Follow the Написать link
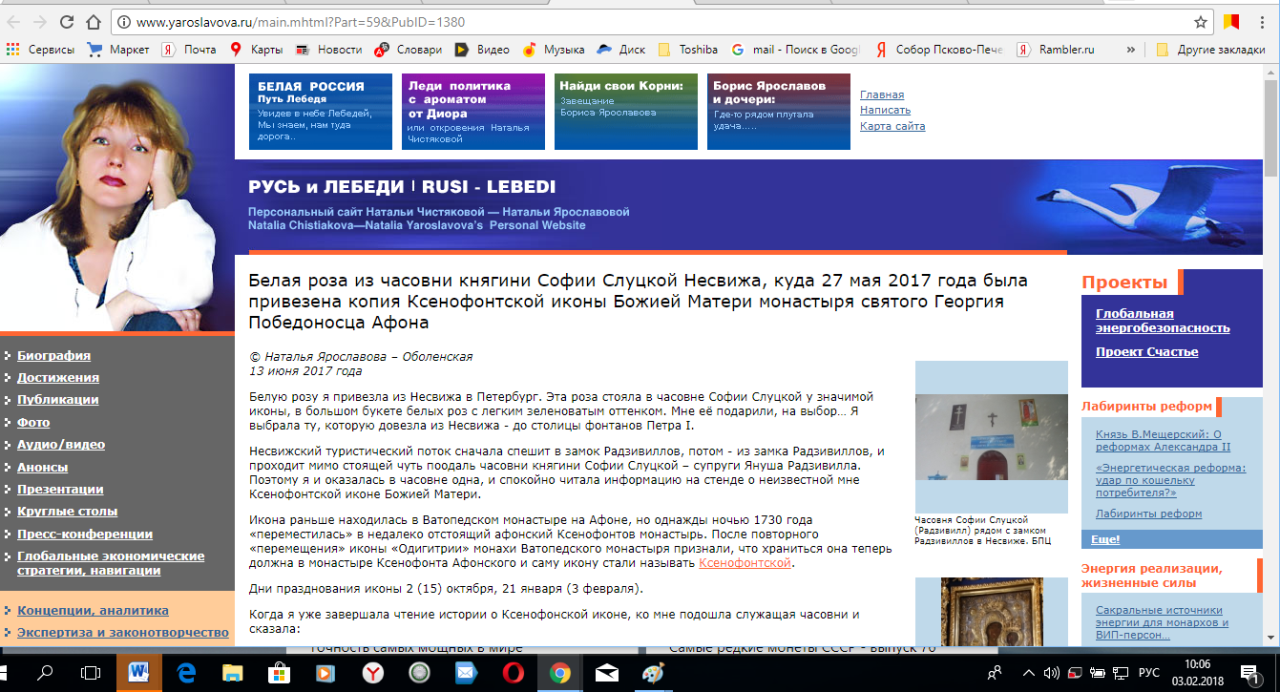Viewport: 1280px width, 692px height. 885,110
